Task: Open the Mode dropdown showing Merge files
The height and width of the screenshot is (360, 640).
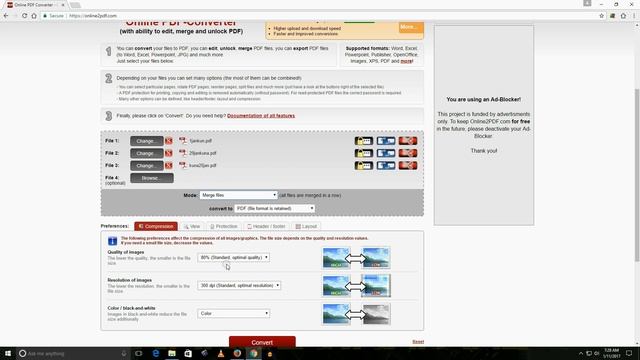Action: tap(238, 195)
